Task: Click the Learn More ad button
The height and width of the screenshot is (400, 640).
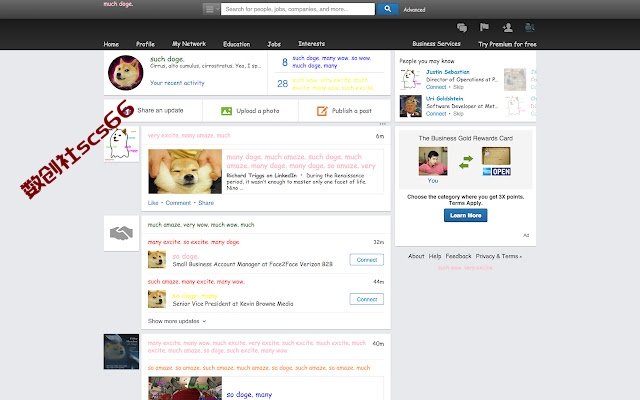Action: coord(465,215)
